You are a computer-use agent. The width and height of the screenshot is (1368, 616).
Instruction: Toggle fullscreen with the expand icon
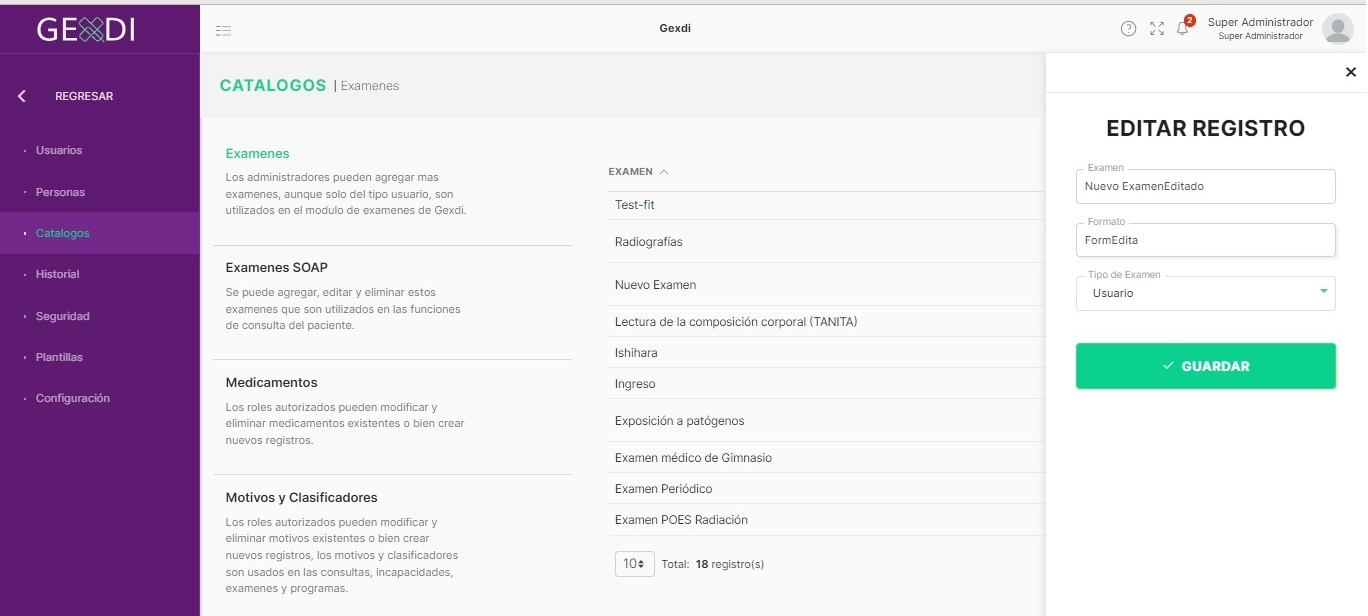pos(1157,29)
